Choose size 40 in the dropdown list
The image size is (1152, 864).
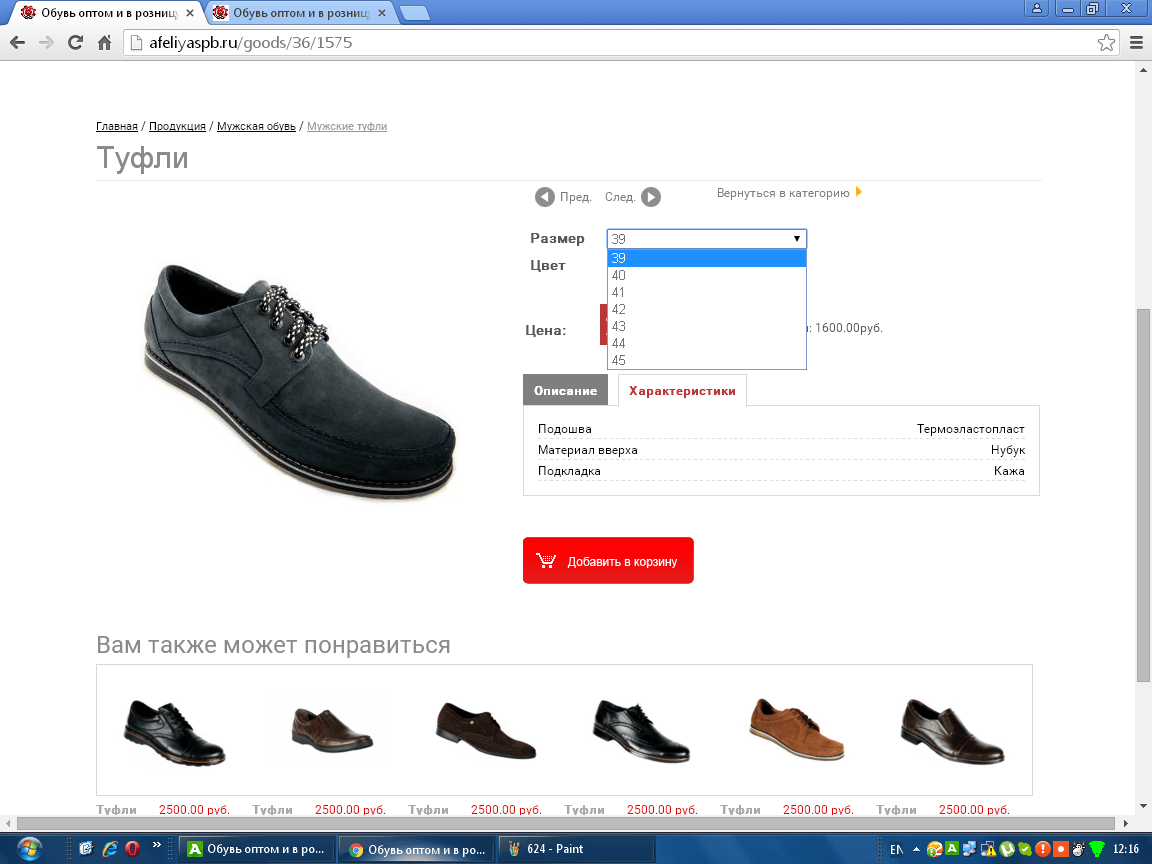707,276
